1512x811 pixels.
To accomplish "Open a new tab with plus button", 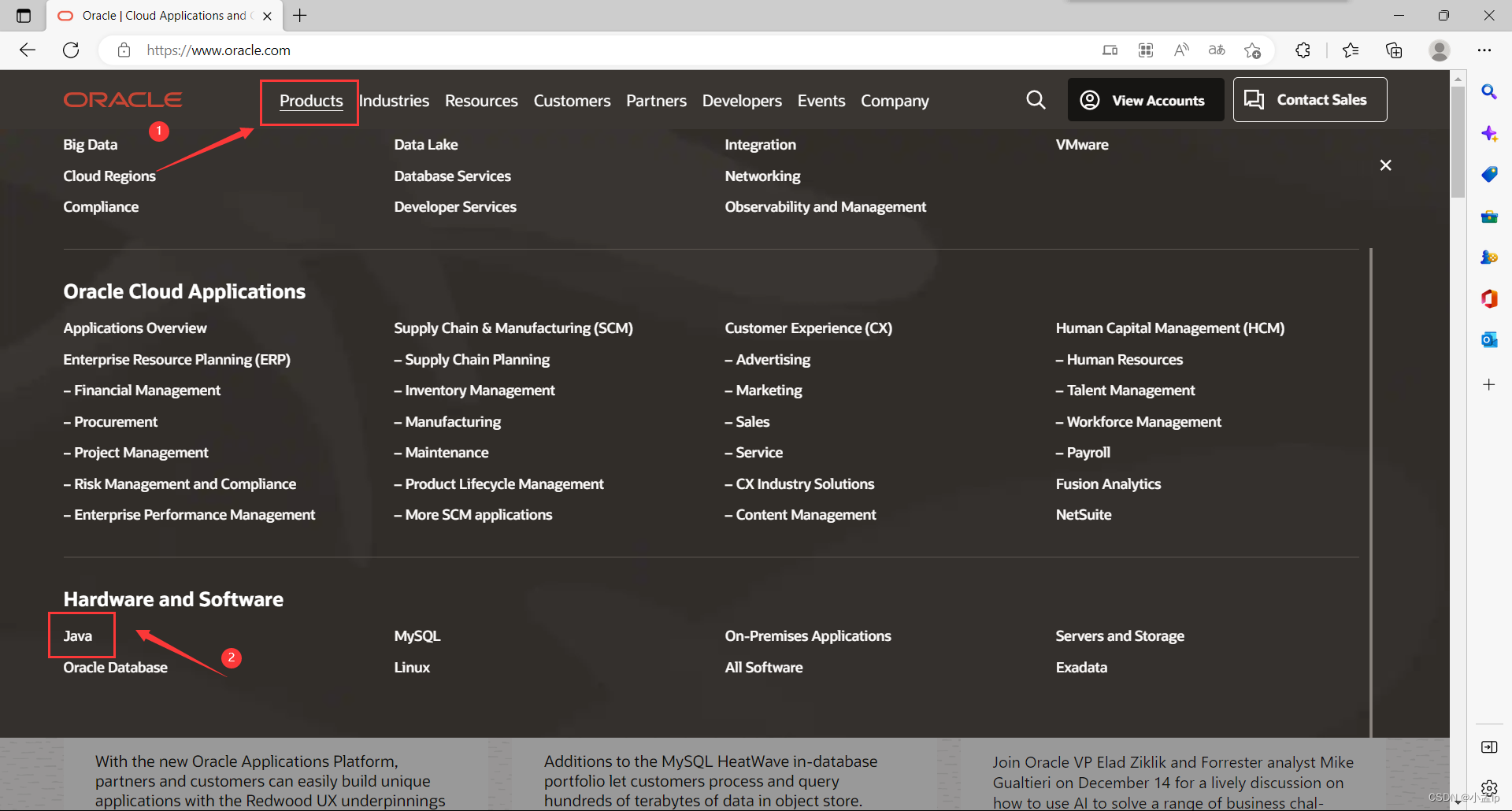I will pos(300,16).
